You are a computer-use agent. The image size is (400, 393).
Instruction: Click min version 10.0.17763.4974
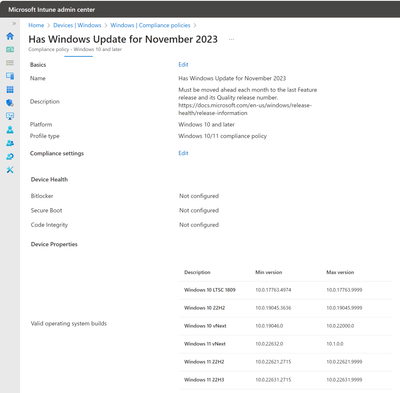pos(273,290)
